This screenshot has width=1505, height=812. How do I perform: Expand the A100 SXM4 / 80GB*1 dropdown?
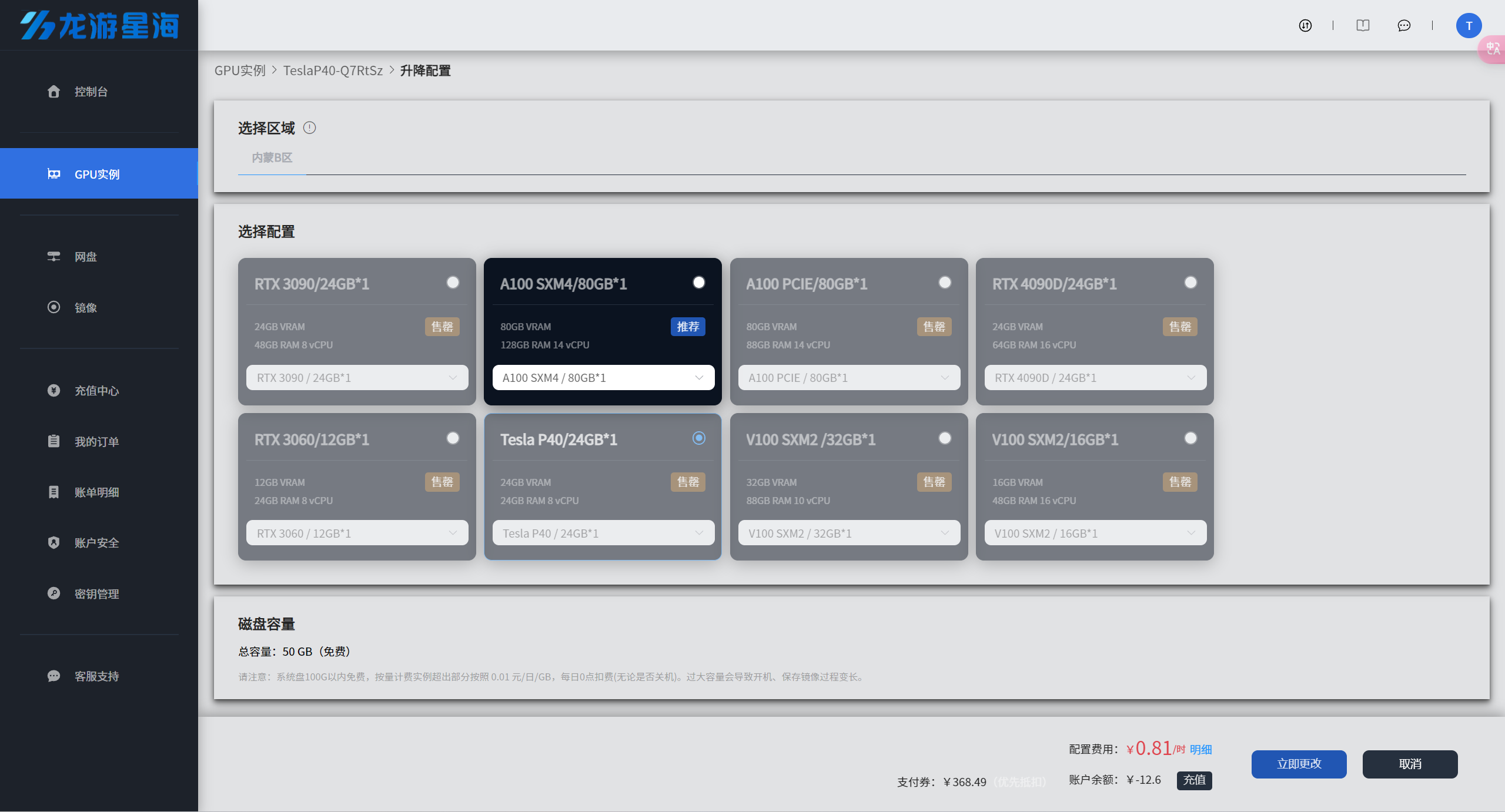pos(603,378)
